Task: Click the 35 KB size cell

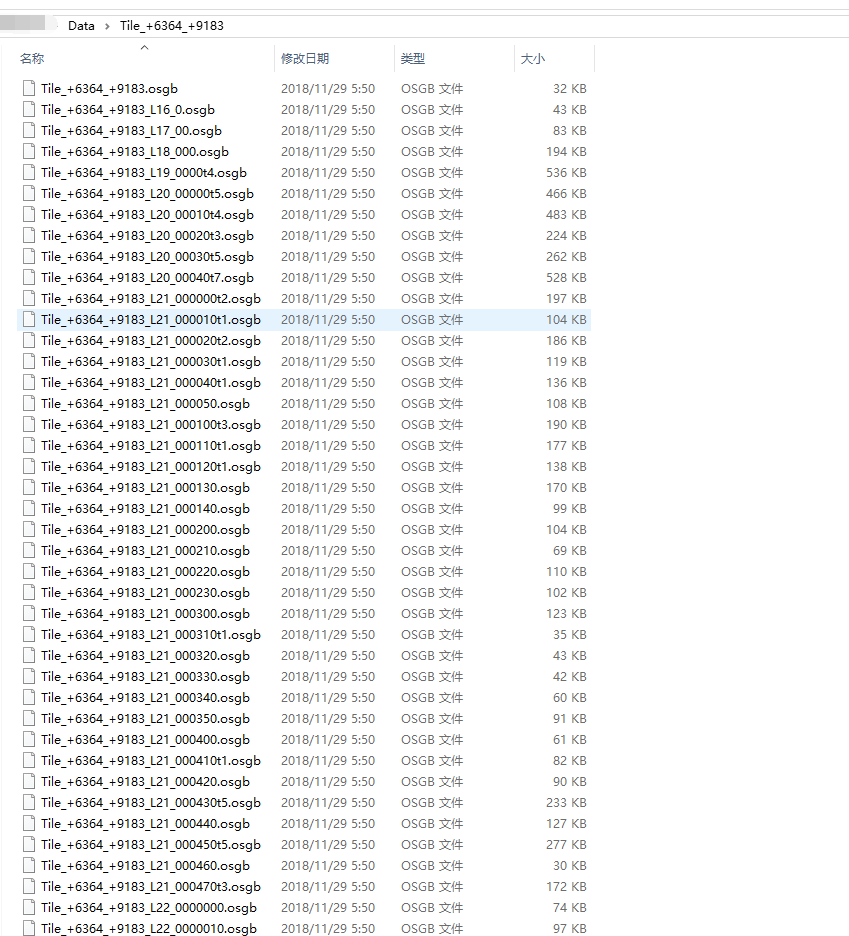Action: click(x=570, y=635)
